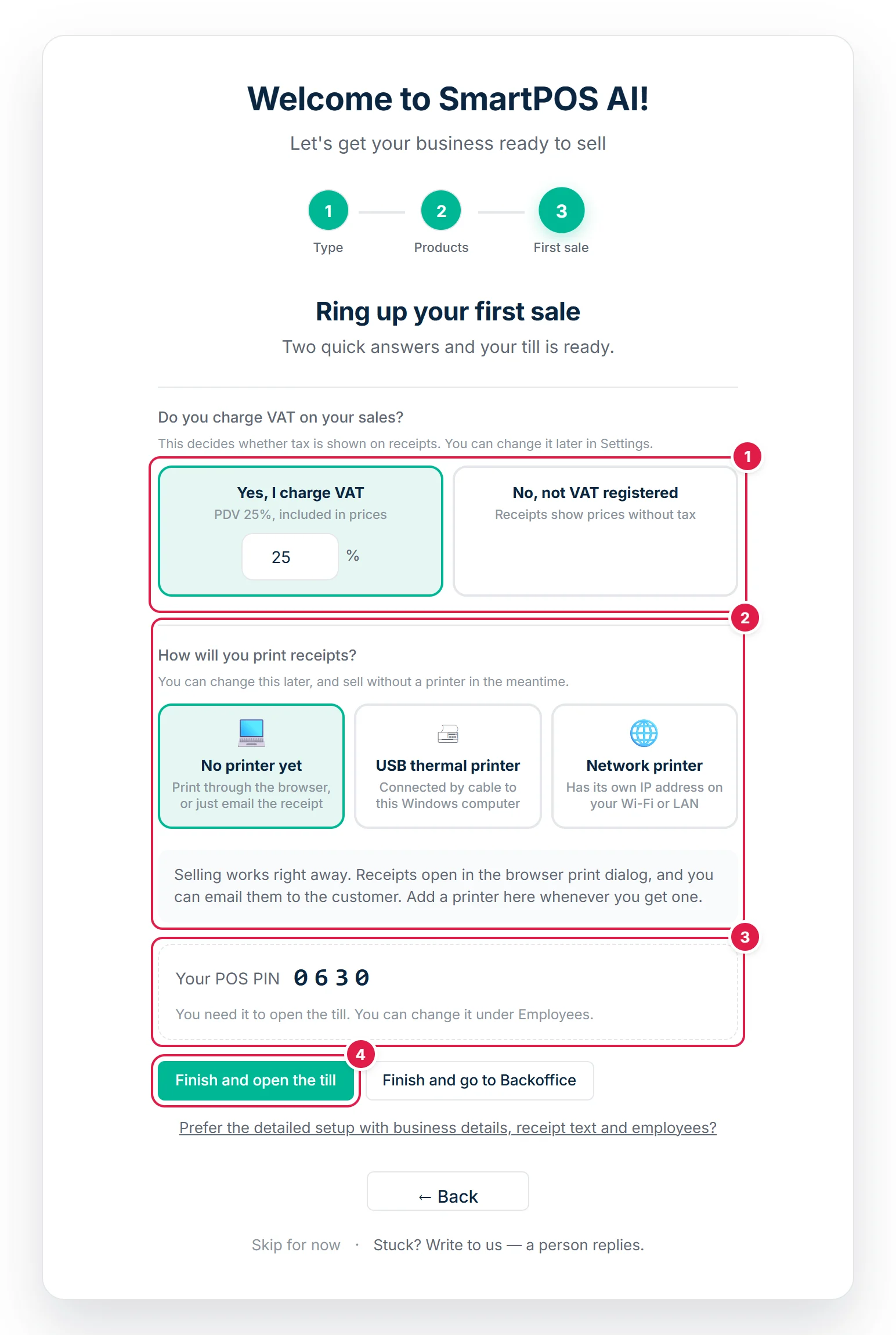Image resolution: width=896 pixels, height=1335 pixels.
Task: Go back with the Back button
Action: coord(448,1191)
